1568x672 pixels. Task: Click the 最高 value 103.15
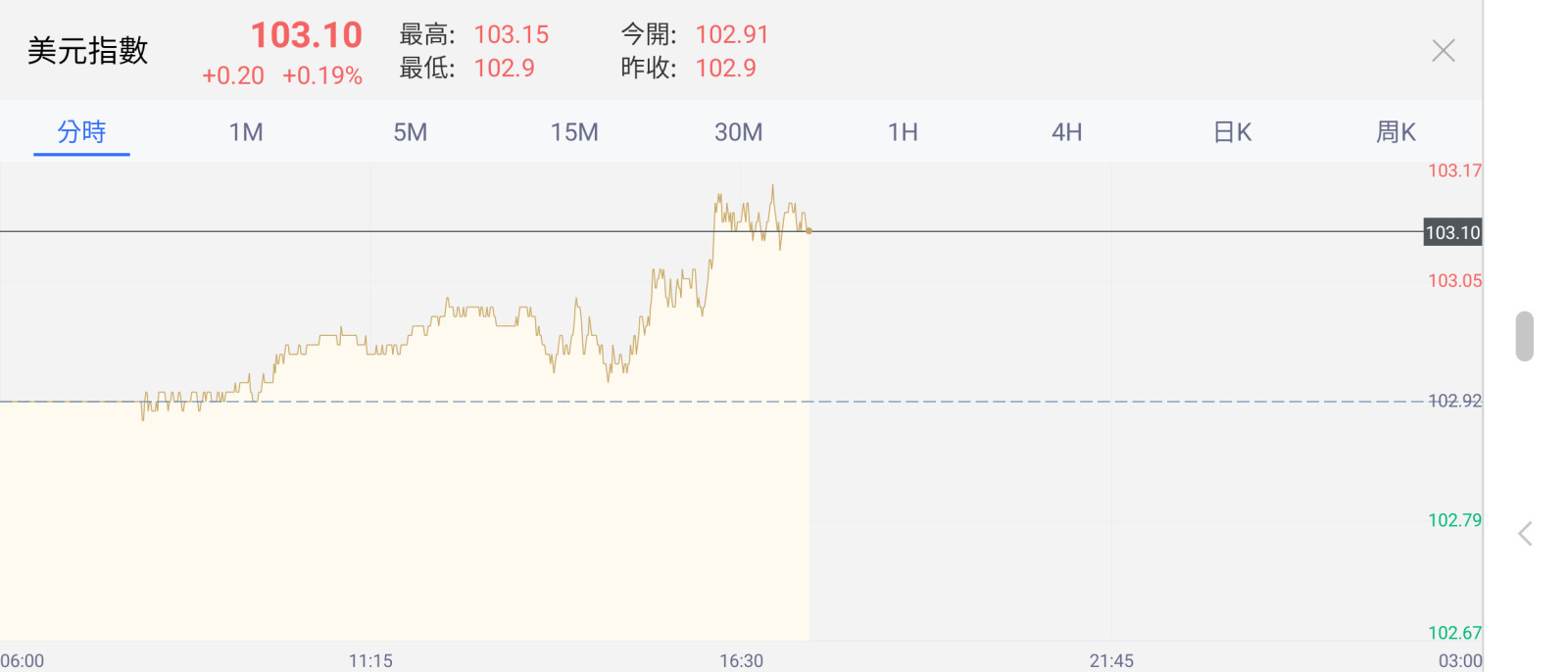pyautogui.click(x=512, y=35)
